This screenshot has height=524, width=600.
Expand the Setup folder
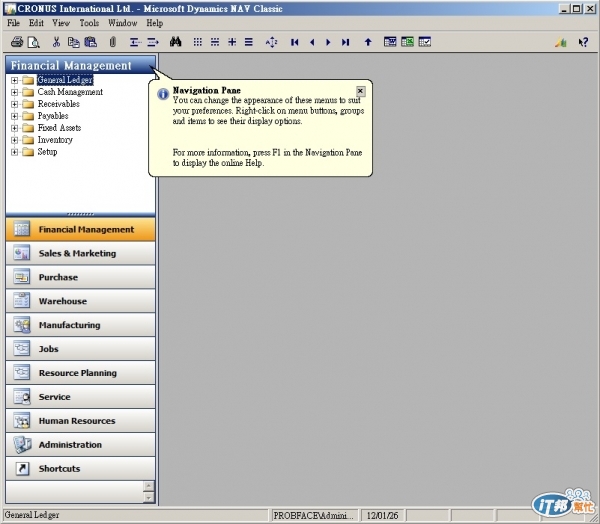tap(15, 152)
